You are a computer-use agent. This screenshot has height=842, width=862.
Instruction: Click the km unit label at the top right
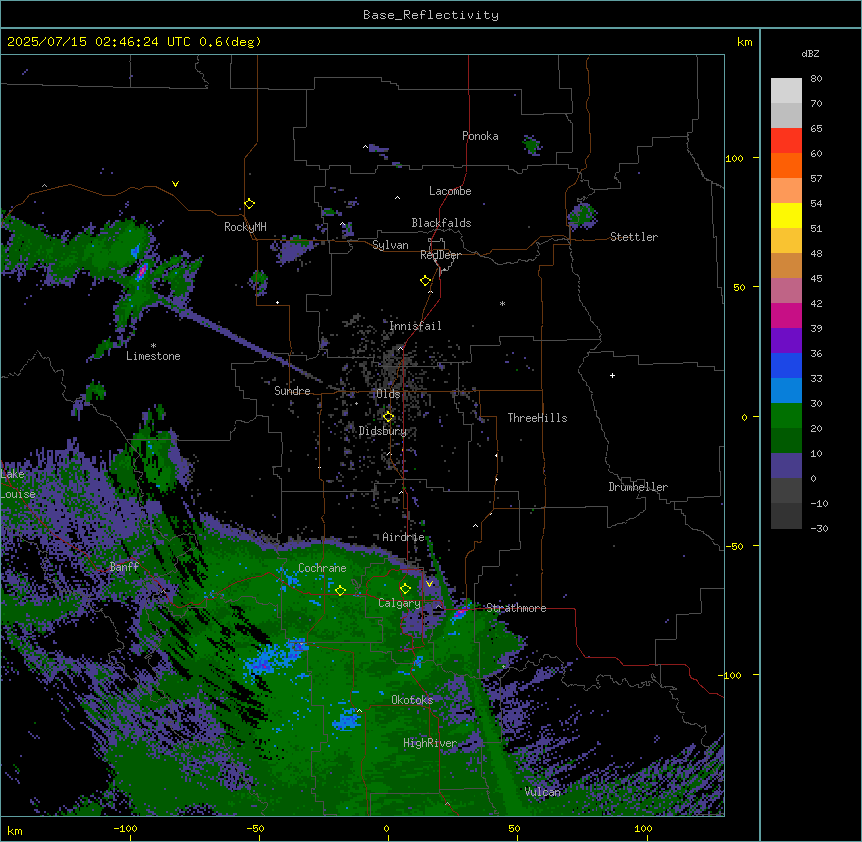point(745,42)
